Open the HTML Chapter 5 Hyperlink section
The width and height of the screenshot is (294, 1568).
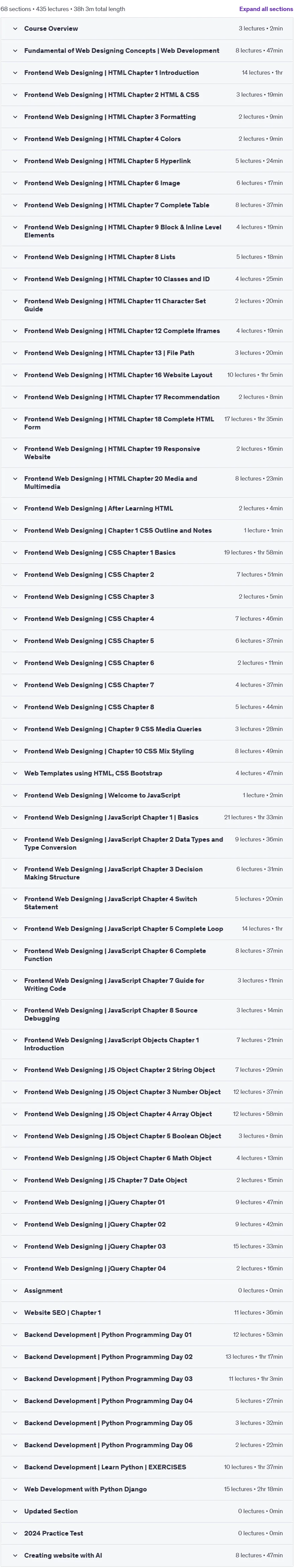point(147,161)
